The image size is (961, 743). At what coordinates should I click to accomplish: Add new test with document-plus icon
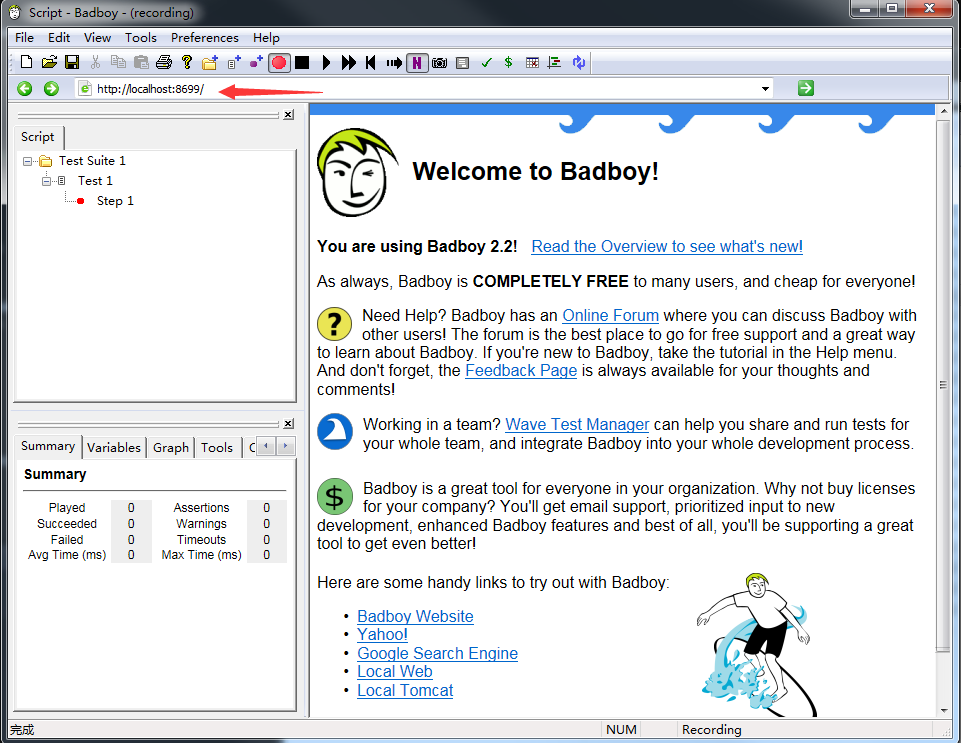coord(234,62)
